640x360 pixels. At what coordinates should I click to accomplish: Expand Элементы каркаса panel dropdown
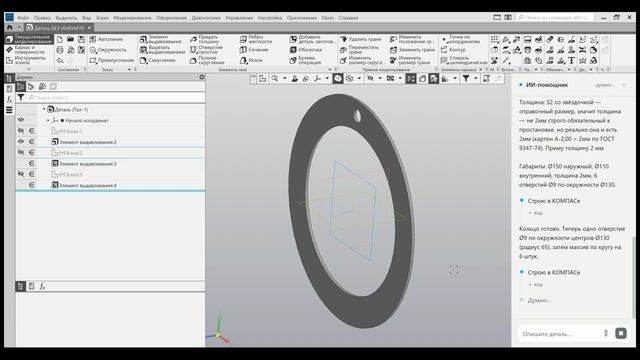click(x=480, y=69)
